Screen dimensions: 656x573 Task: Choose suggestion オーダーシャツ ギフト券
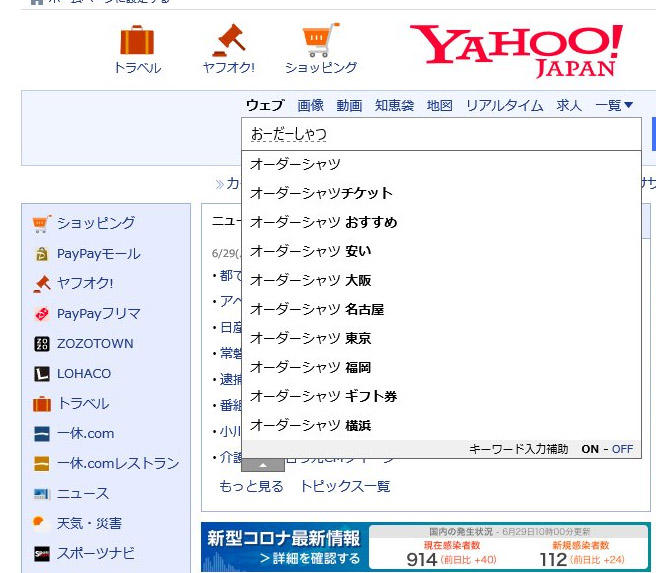coord(441,396)
